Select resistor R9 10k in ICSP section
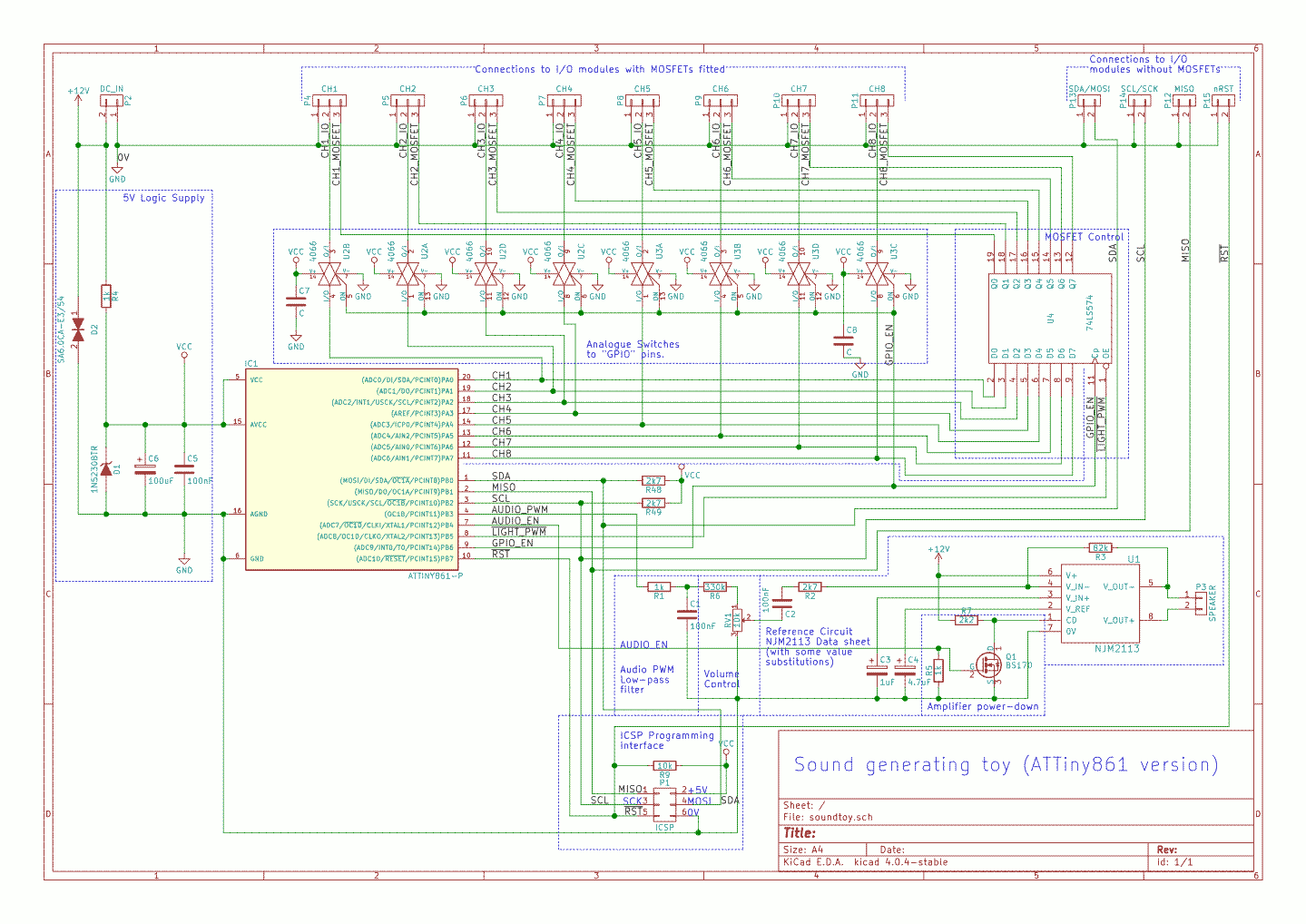The height and width of the screenshot is (924, 1306). pos(664,766)
